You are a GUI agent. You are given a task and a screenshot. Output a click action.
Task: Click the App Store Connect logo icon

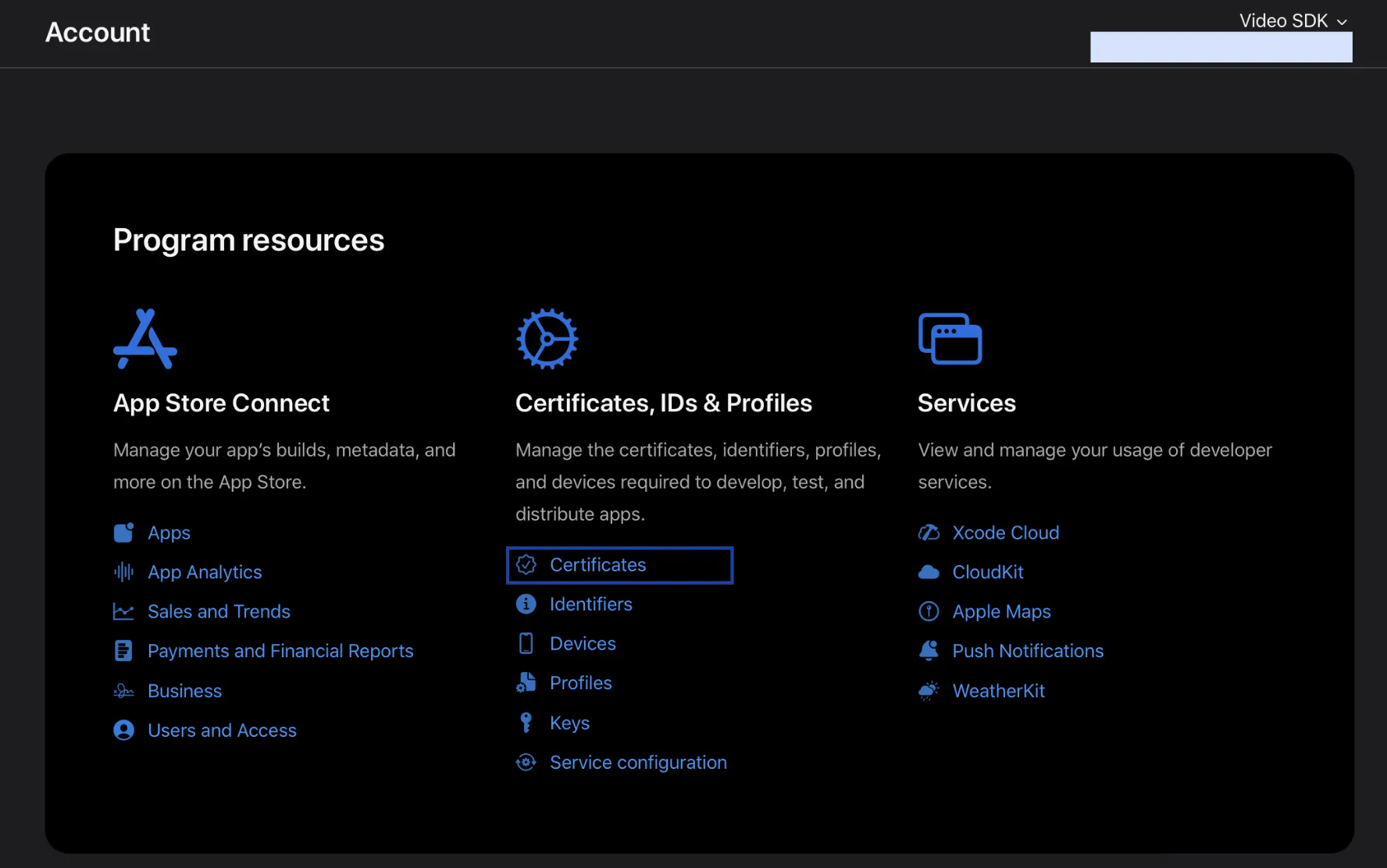(145, 339)
